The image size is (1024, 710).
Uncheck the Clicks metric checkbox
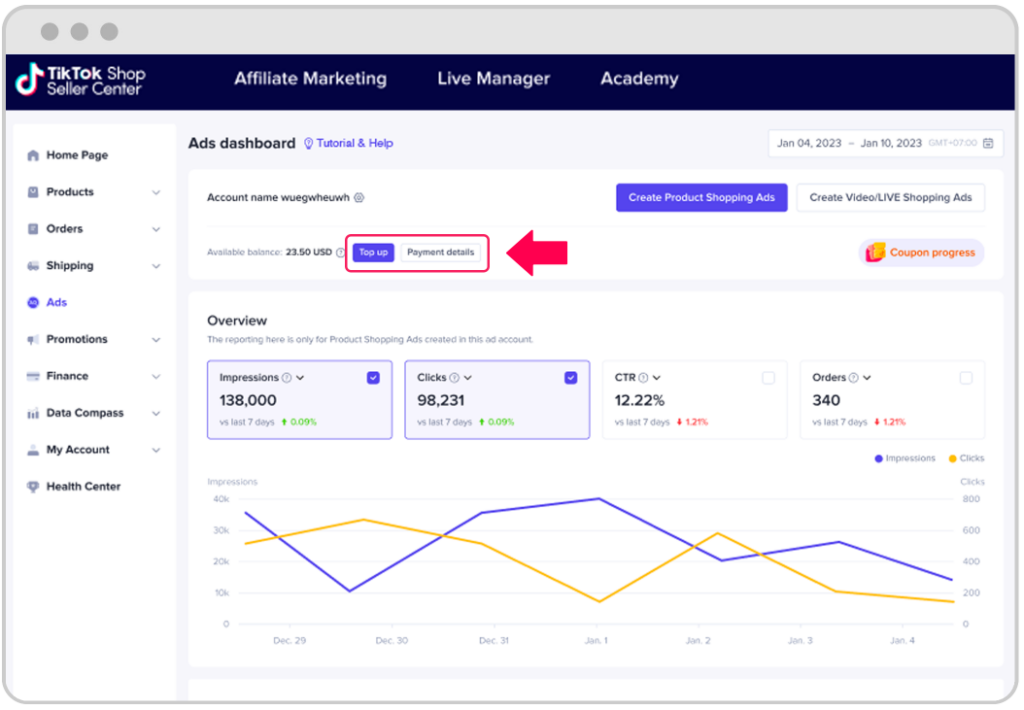pos(571,378)
